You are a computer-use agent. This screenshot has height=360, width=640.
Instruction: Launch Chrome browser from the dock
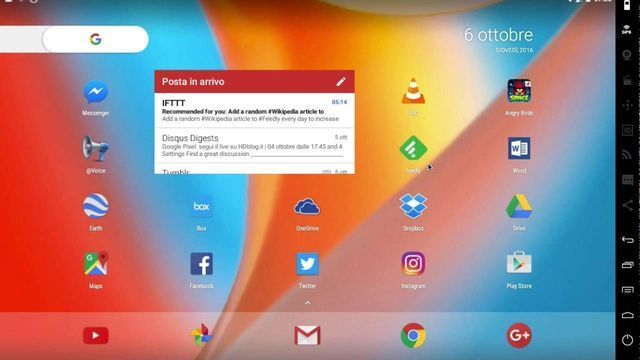click(x=413, y=336)
